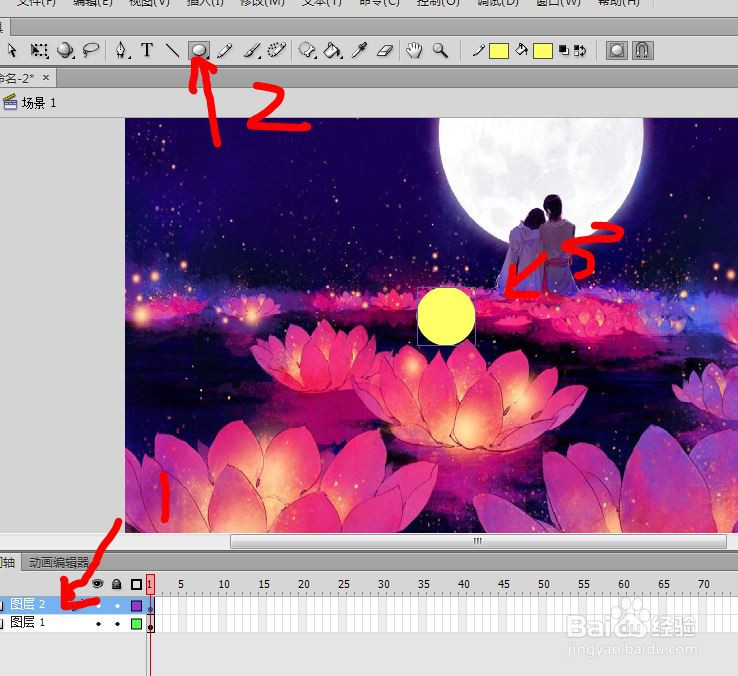The height and width of the screenshot is (676, 738).
Task: Select the Paint Bucket tool
Action: (333, 50)
